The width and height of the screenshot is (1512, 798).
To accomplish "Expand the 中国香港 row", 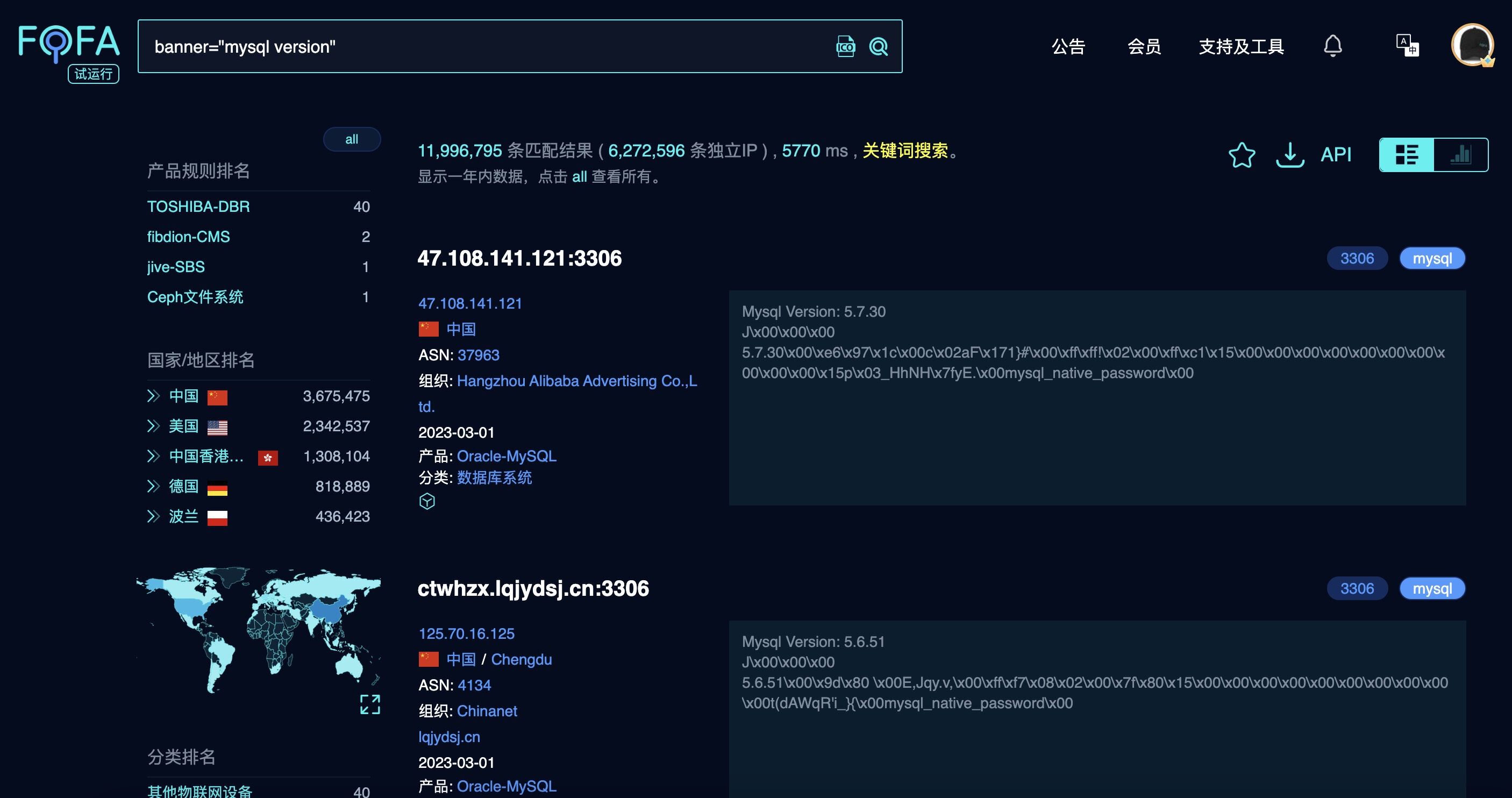I will pos(153,455).
